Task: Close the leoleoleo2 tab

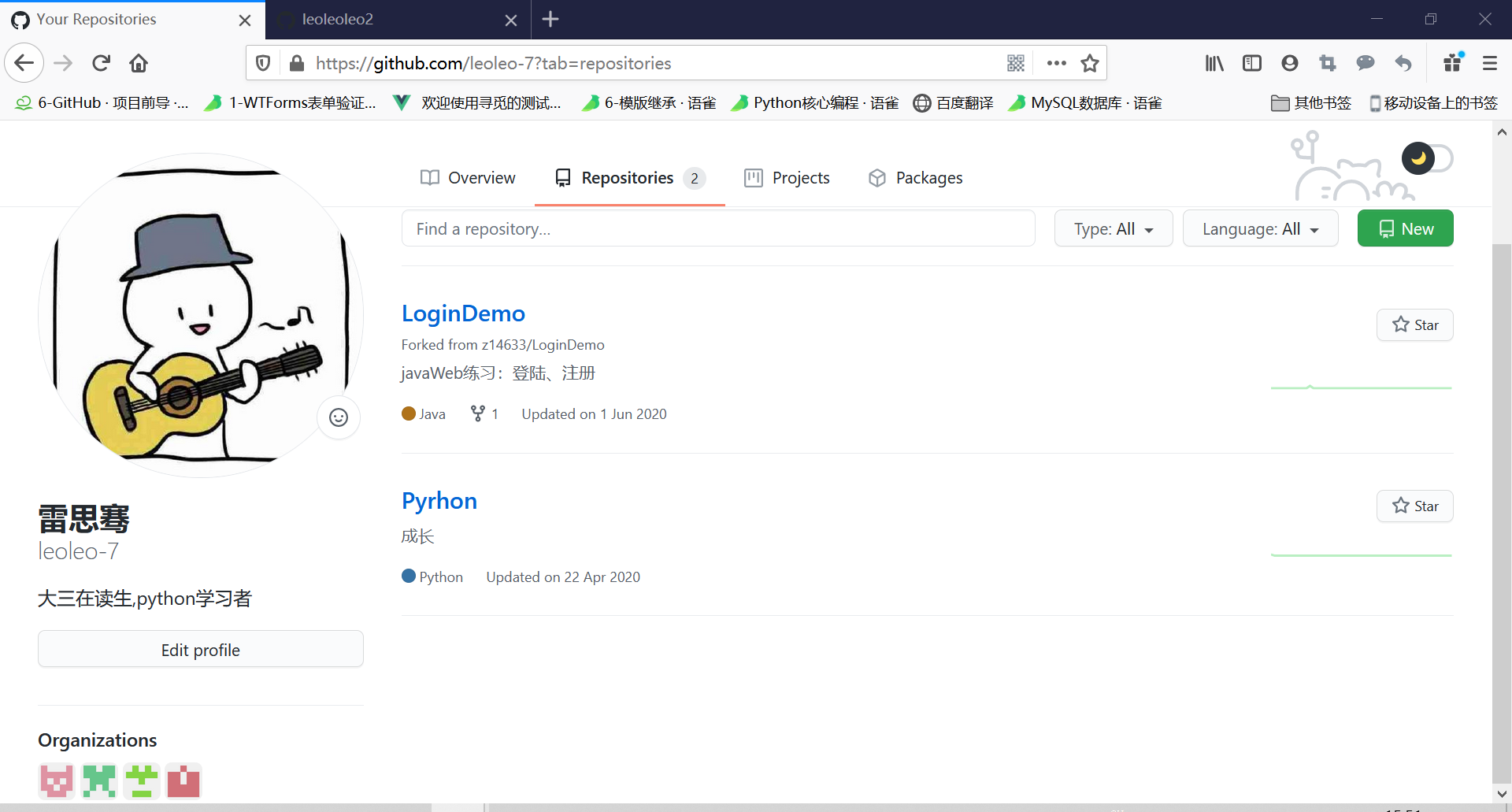Action: tap(511, 20)
